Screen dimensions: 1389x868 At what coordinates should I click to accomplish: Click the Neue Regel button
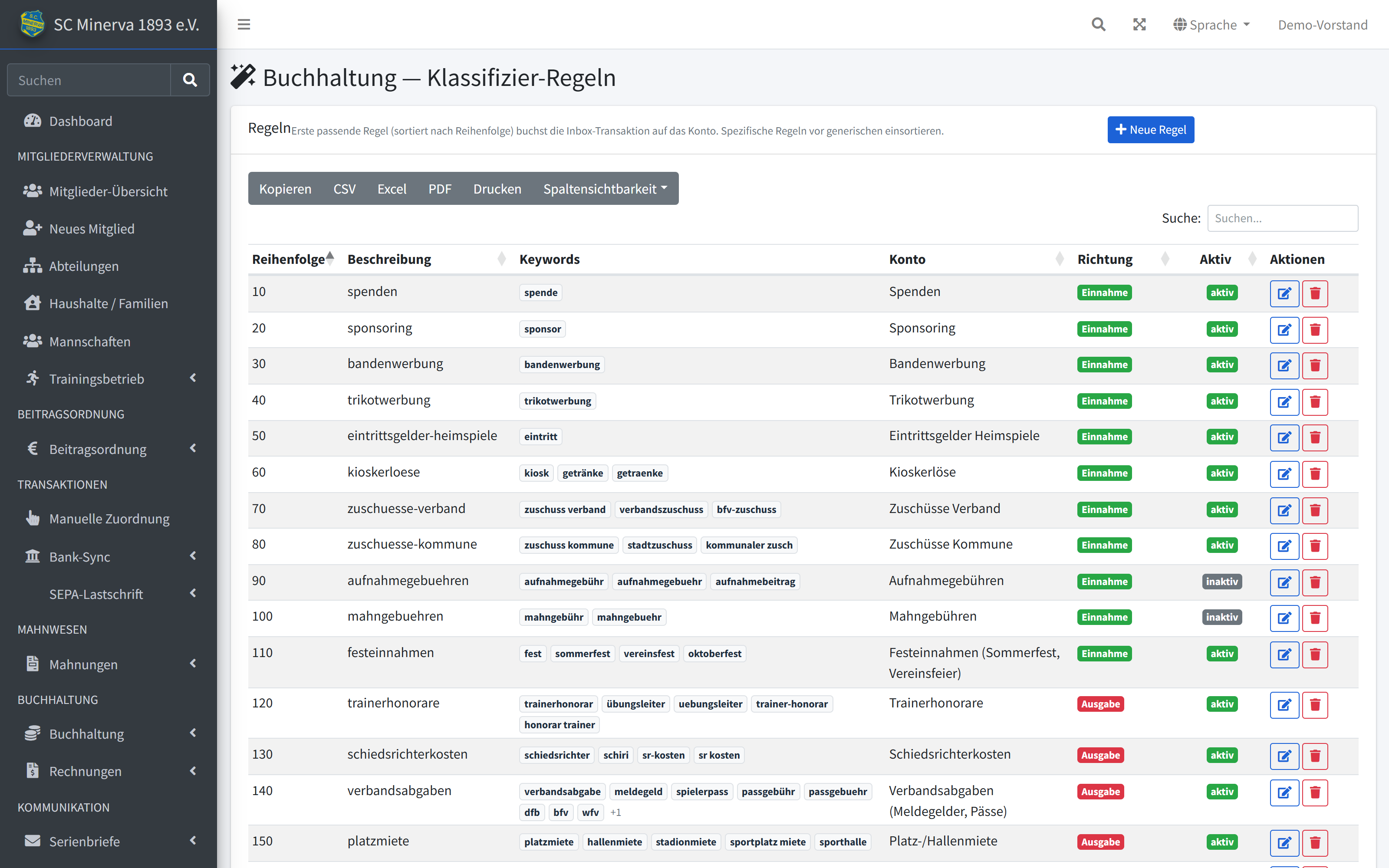tap(1150, 130)
